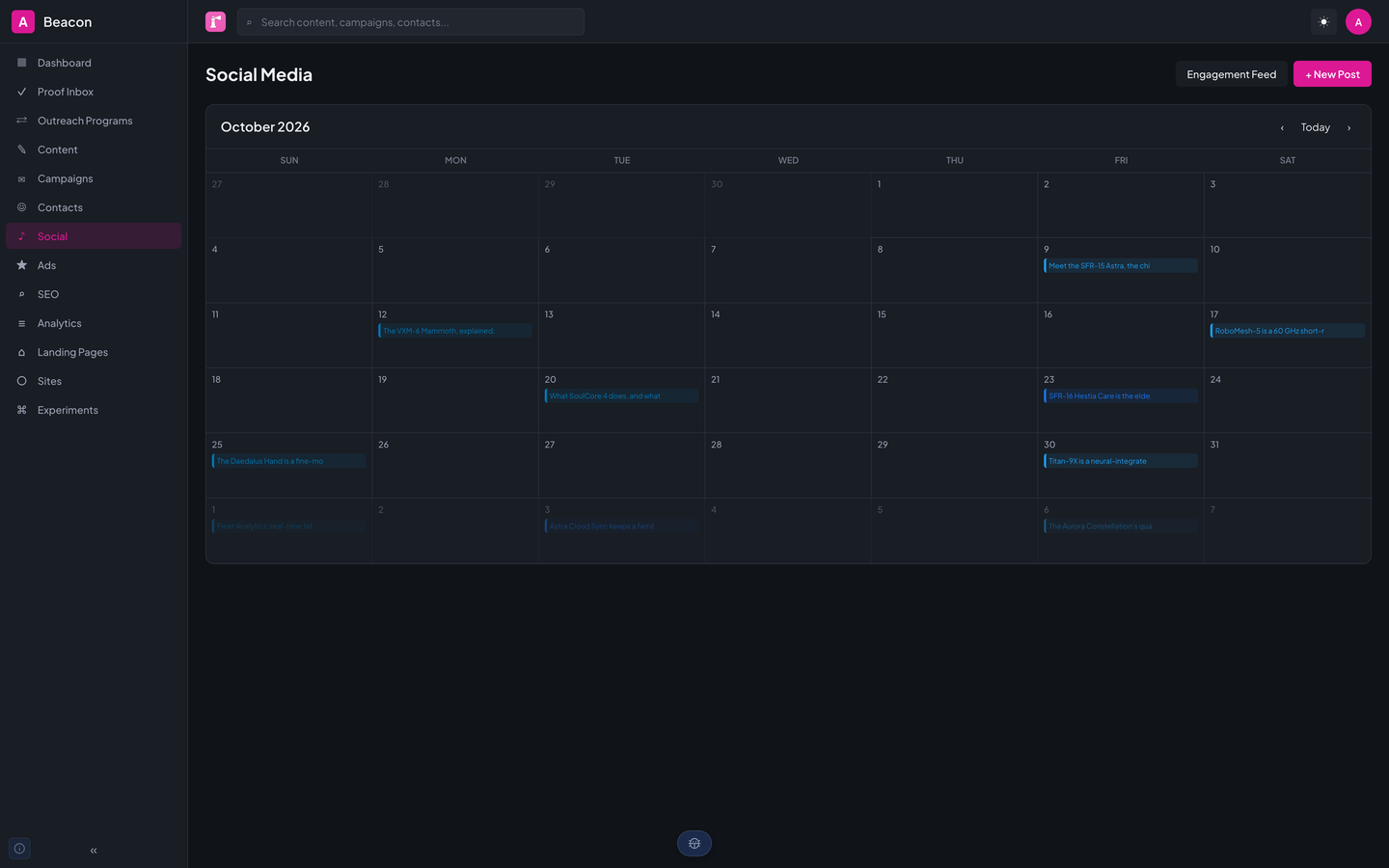Open the 'Fleet Analytics' post on November 1

pos(289,526)
